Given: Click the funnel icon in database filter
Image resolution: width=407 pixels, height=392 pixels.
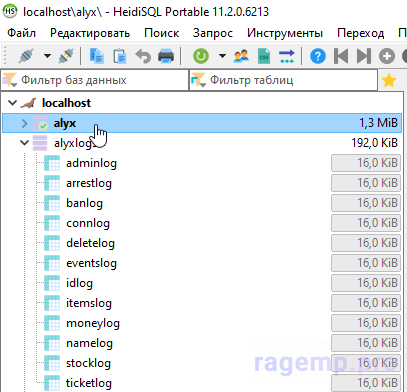Looking at the screenshot, I should tap(10, 80).
